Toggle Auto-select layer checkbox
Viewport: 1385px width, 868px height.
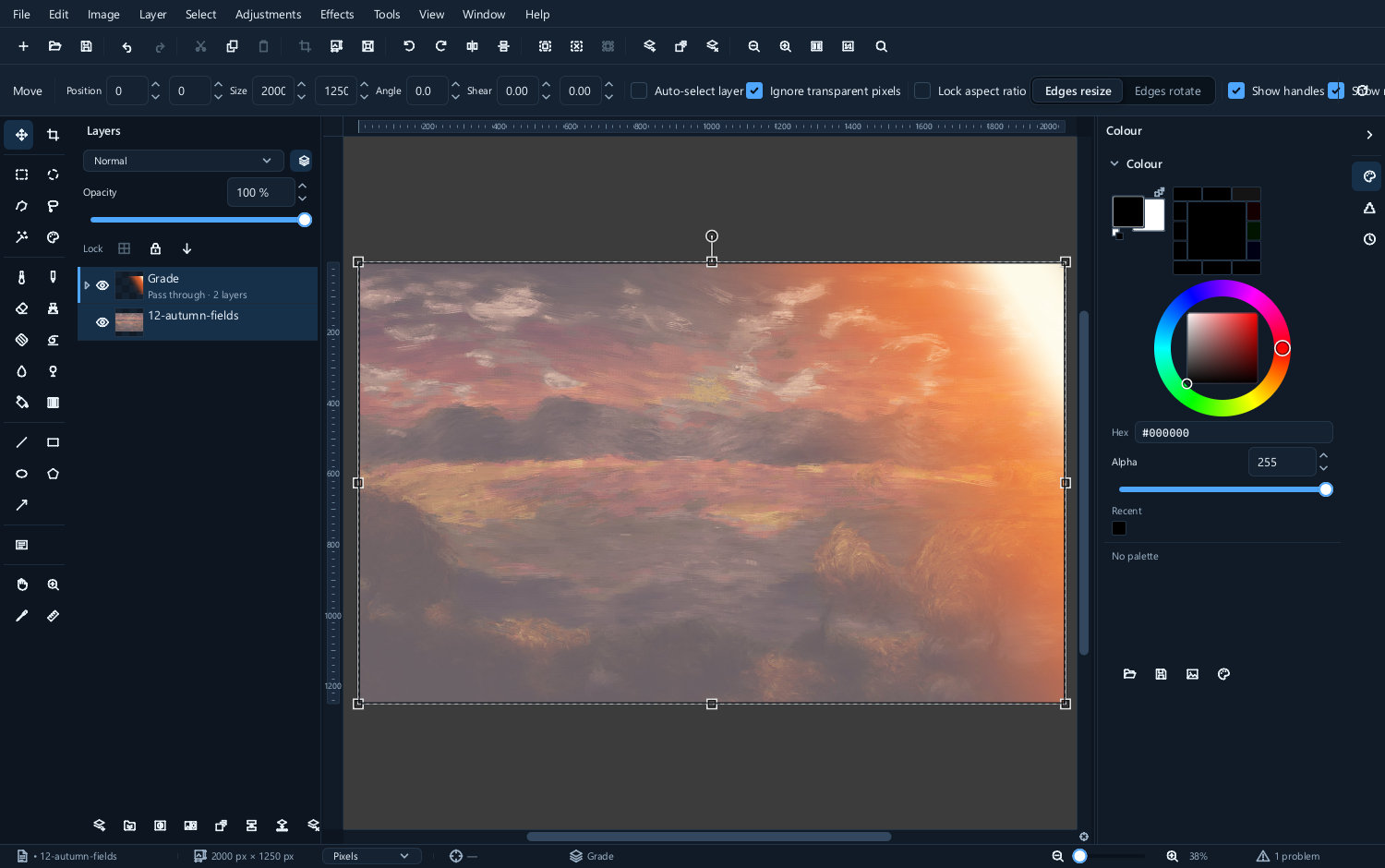coord(639,90)
